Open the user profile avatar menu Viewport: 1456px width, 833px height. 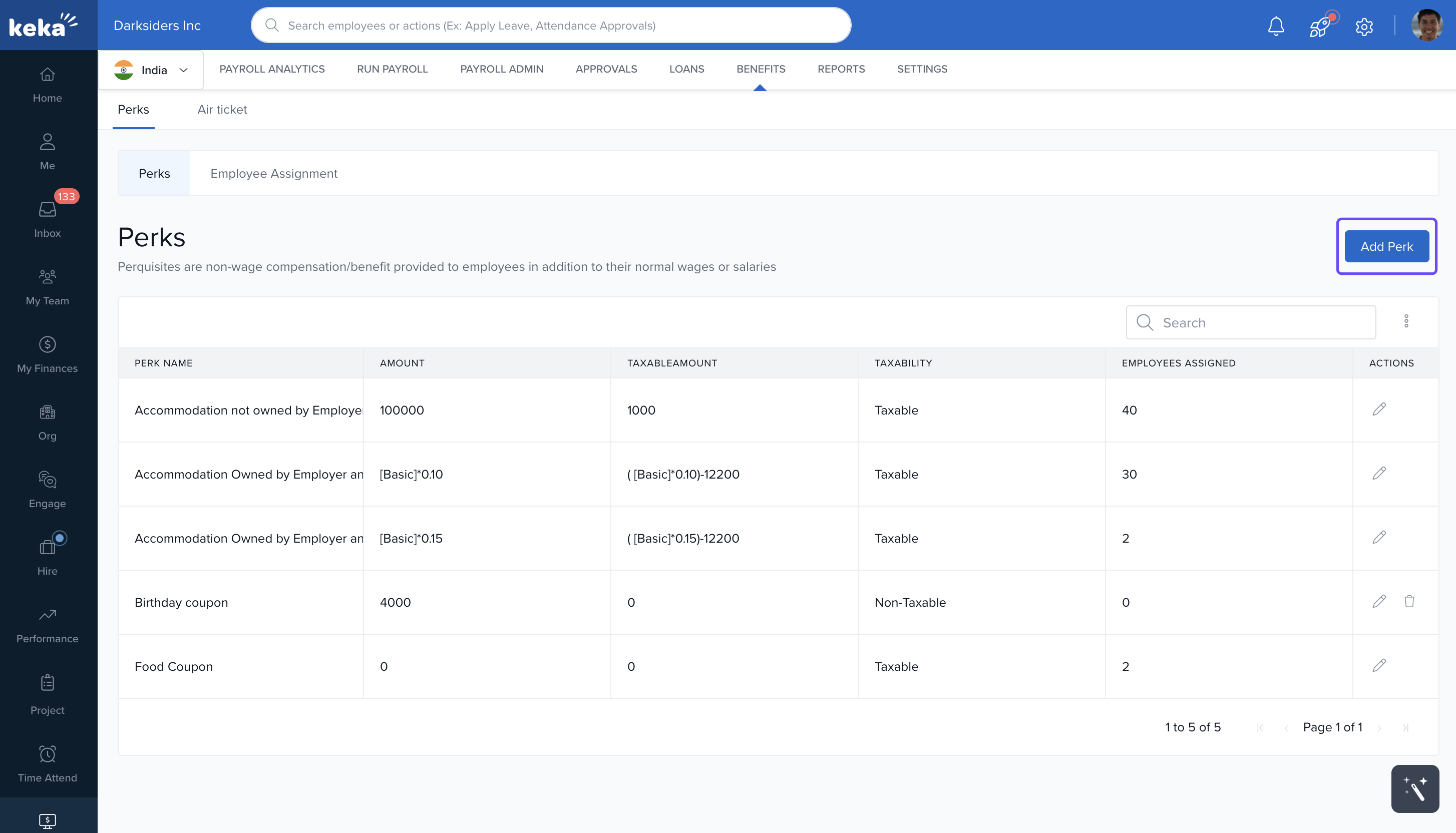(x=1426, y=26)
